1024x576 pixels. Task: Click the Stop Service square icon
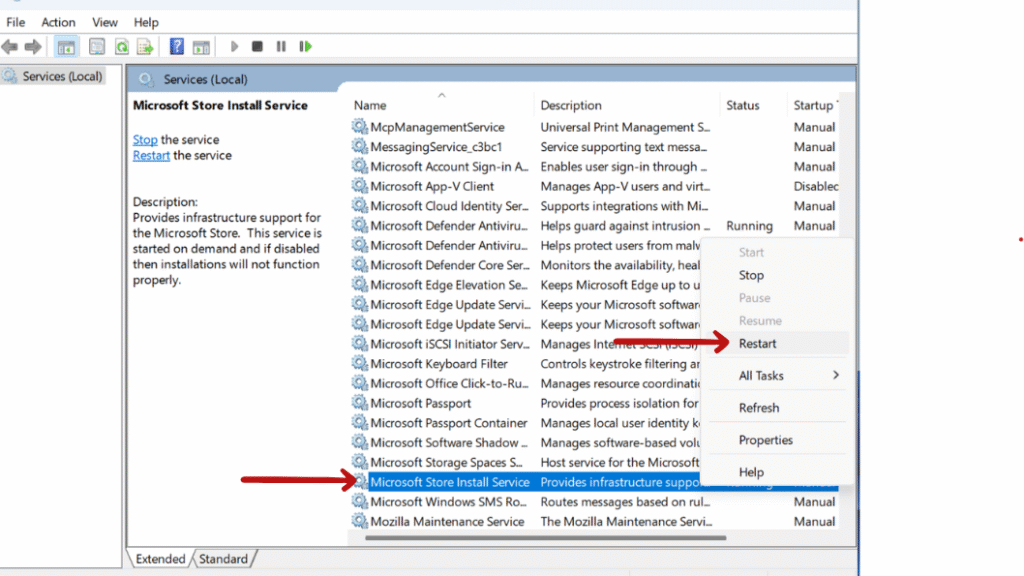pos(257,46)
